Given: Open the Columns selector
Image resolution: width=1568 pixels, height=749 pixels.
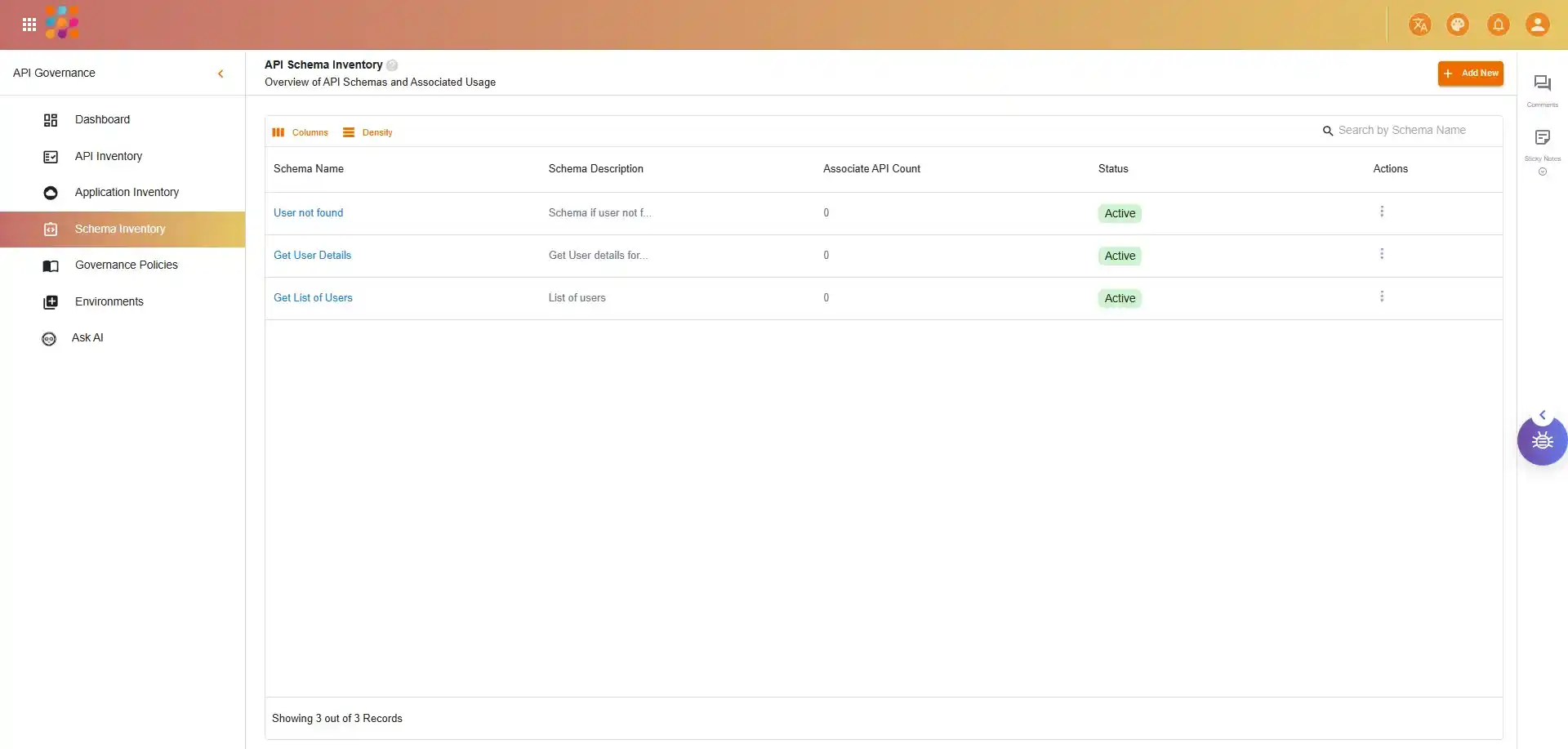Looking at the screenshot, I should pyautogui.click(x=301, y=132).
